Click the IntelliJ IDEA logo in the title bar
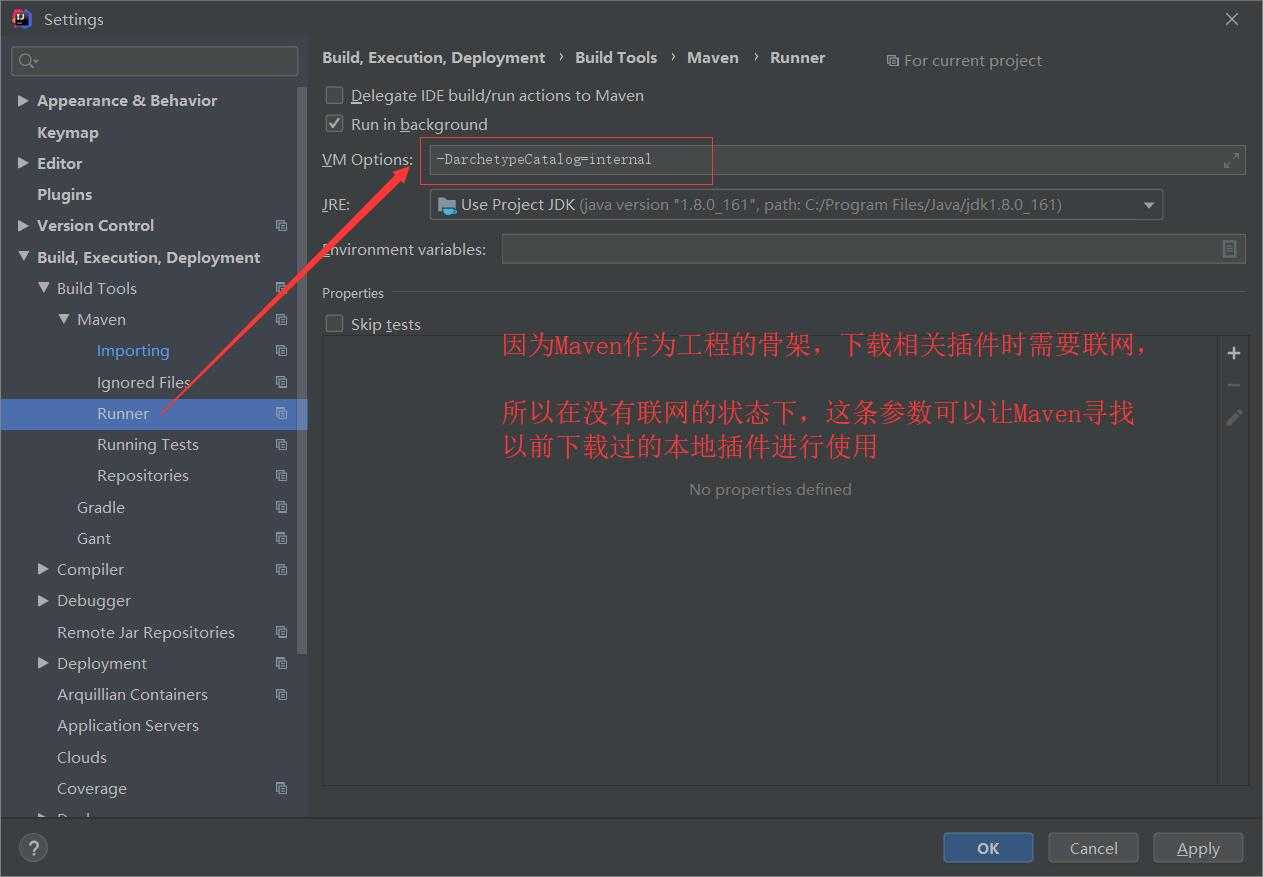This screenshot has height=877, width=1263. pyautogui.click(x=21, y=19)
